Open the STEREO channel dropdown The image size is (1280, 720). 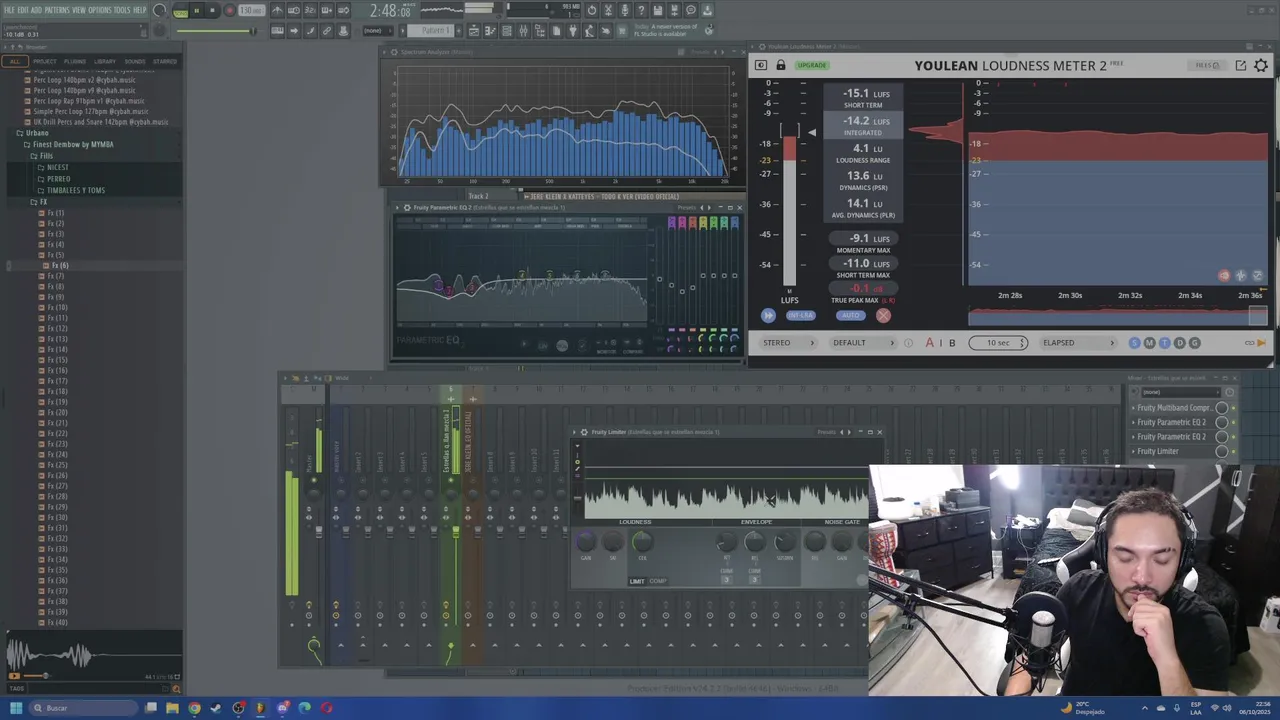click(x=789, y=343)
